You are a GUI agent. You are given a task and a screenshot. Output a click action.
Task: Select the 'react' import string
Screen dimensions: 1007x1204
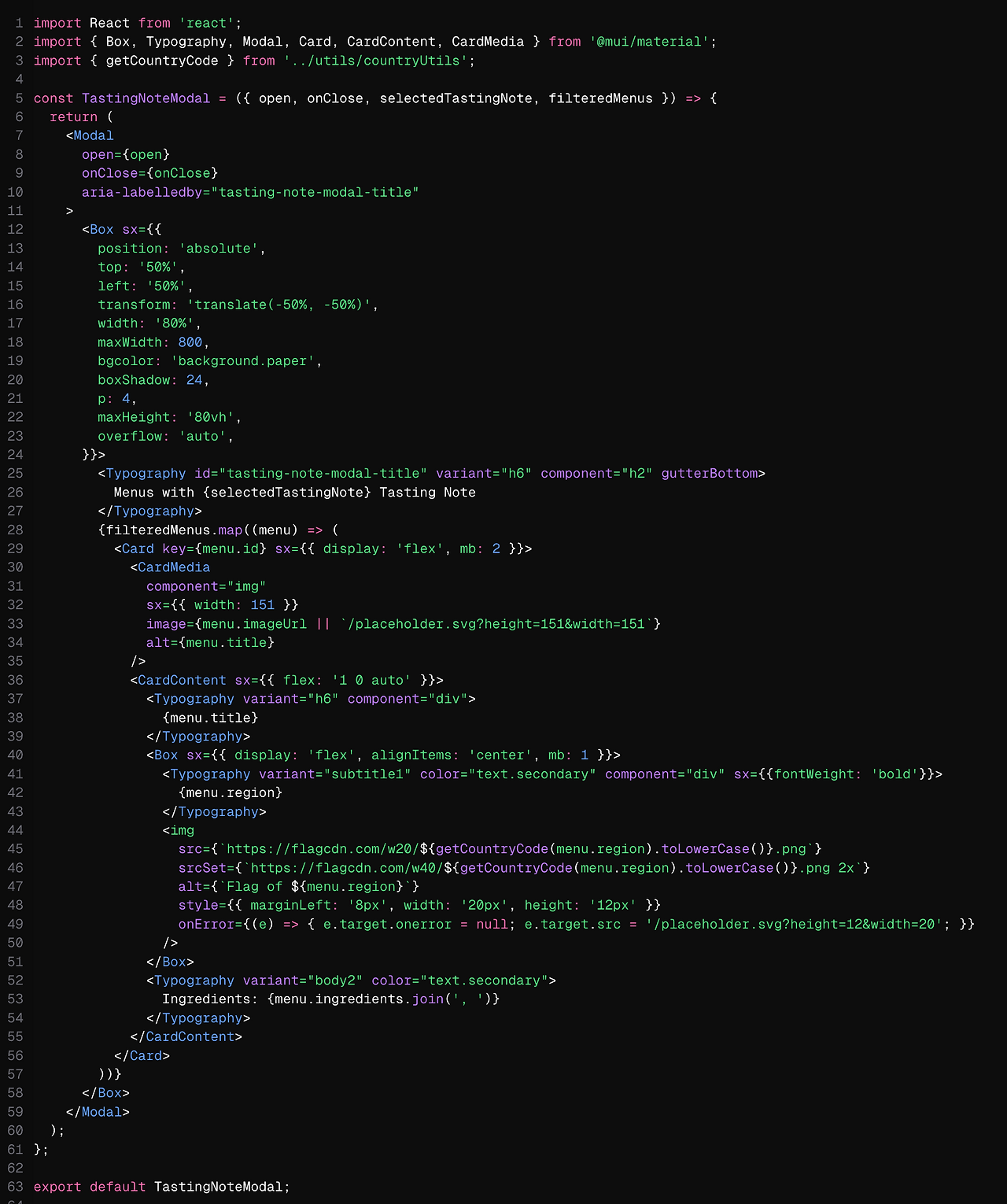pyautogui.click(x=204, y=23)
